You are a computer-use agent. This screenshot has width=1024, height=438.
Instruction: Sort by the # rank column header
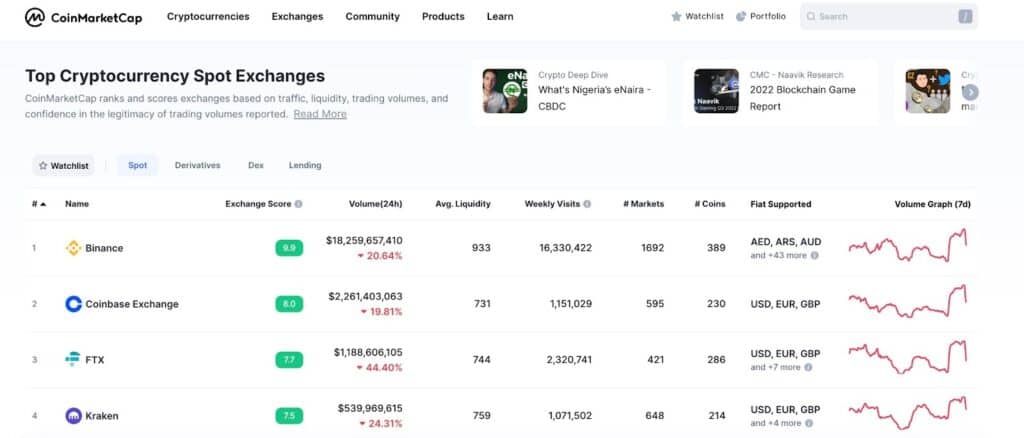38,204
